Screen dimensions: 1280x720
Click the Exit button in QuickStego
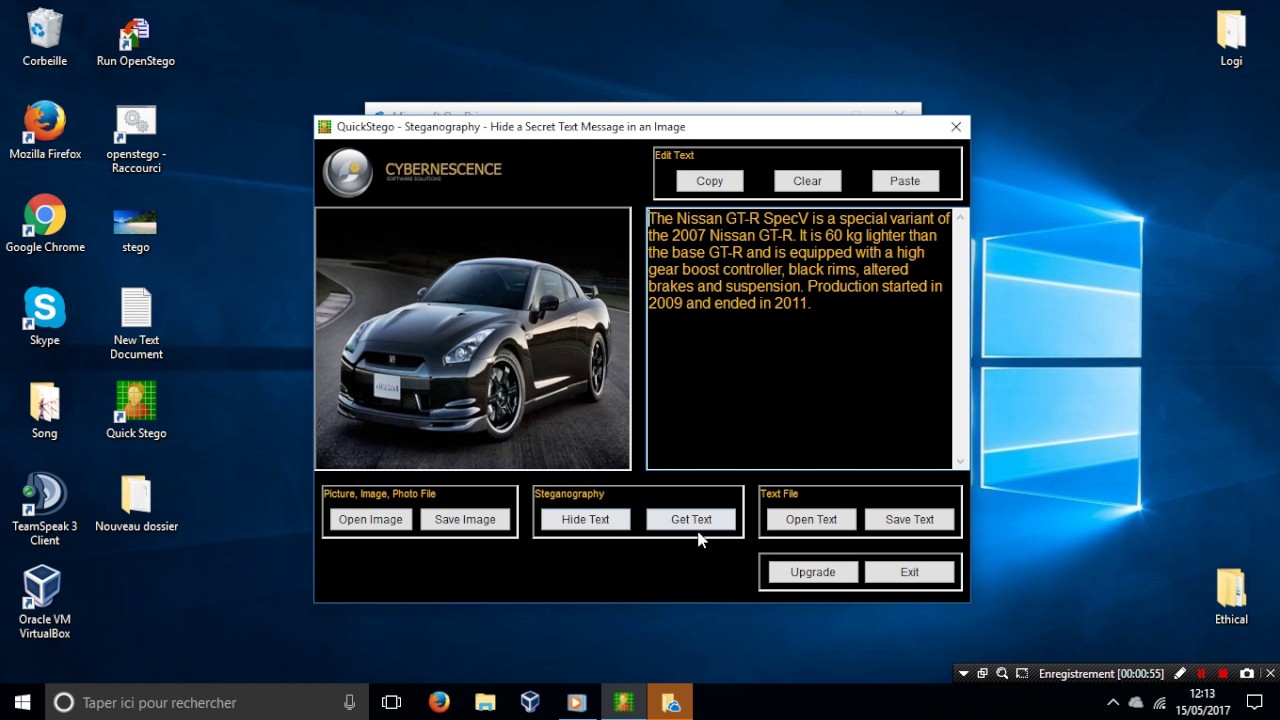(x=910, y=572)
